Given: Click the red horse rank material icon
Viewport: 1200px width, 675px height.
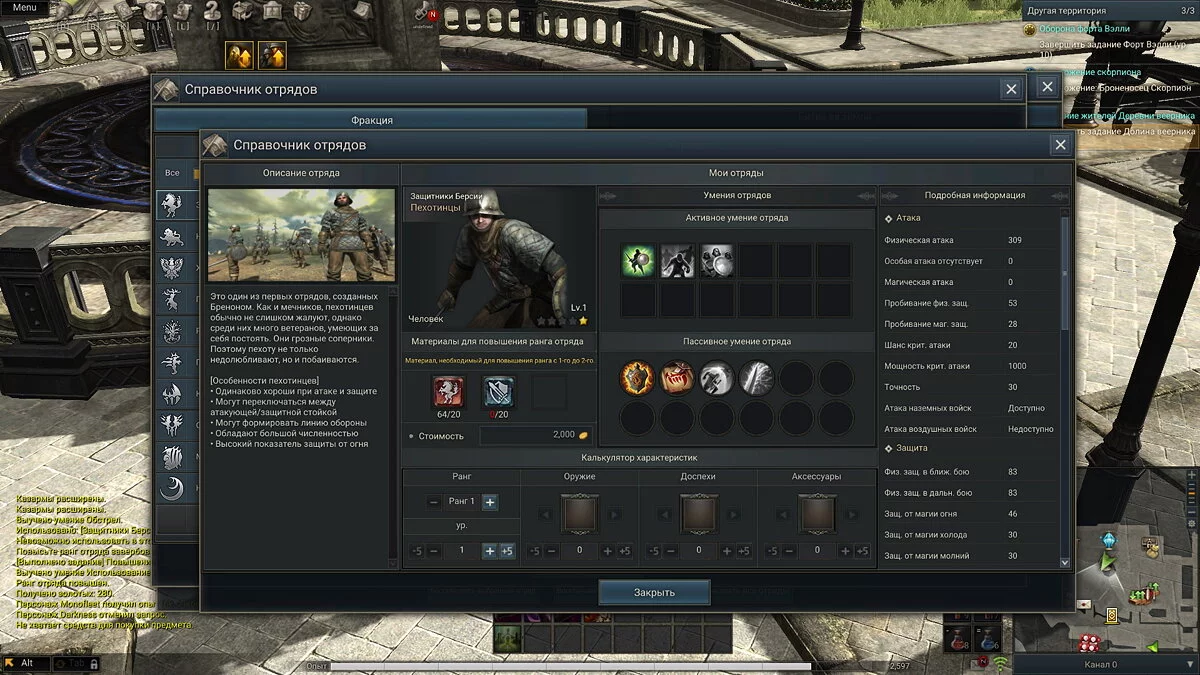Looking at the screenshot, I should (448, 391).
